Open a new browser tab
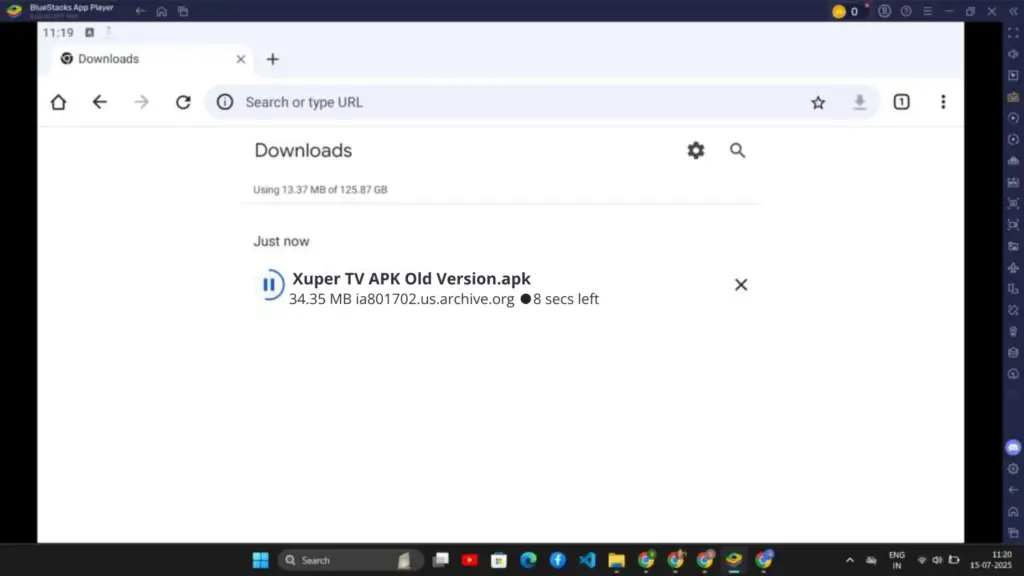 [x=272, y=59]
